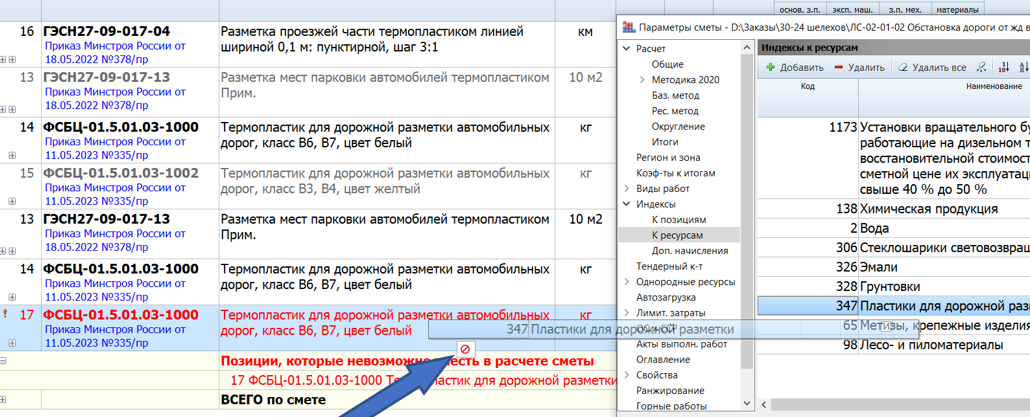The width and height of the screenshot is (1030, 417).
Task: Click the Параметры сметы window title icon
Action: (629, 28)
